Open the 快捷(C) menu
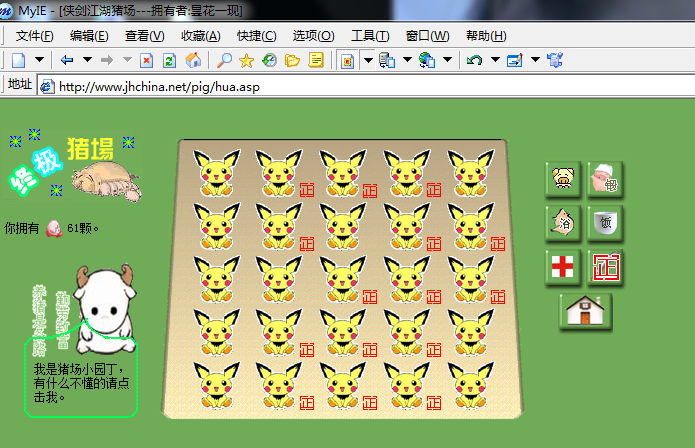The image size is (695, 448). [257, 36]
